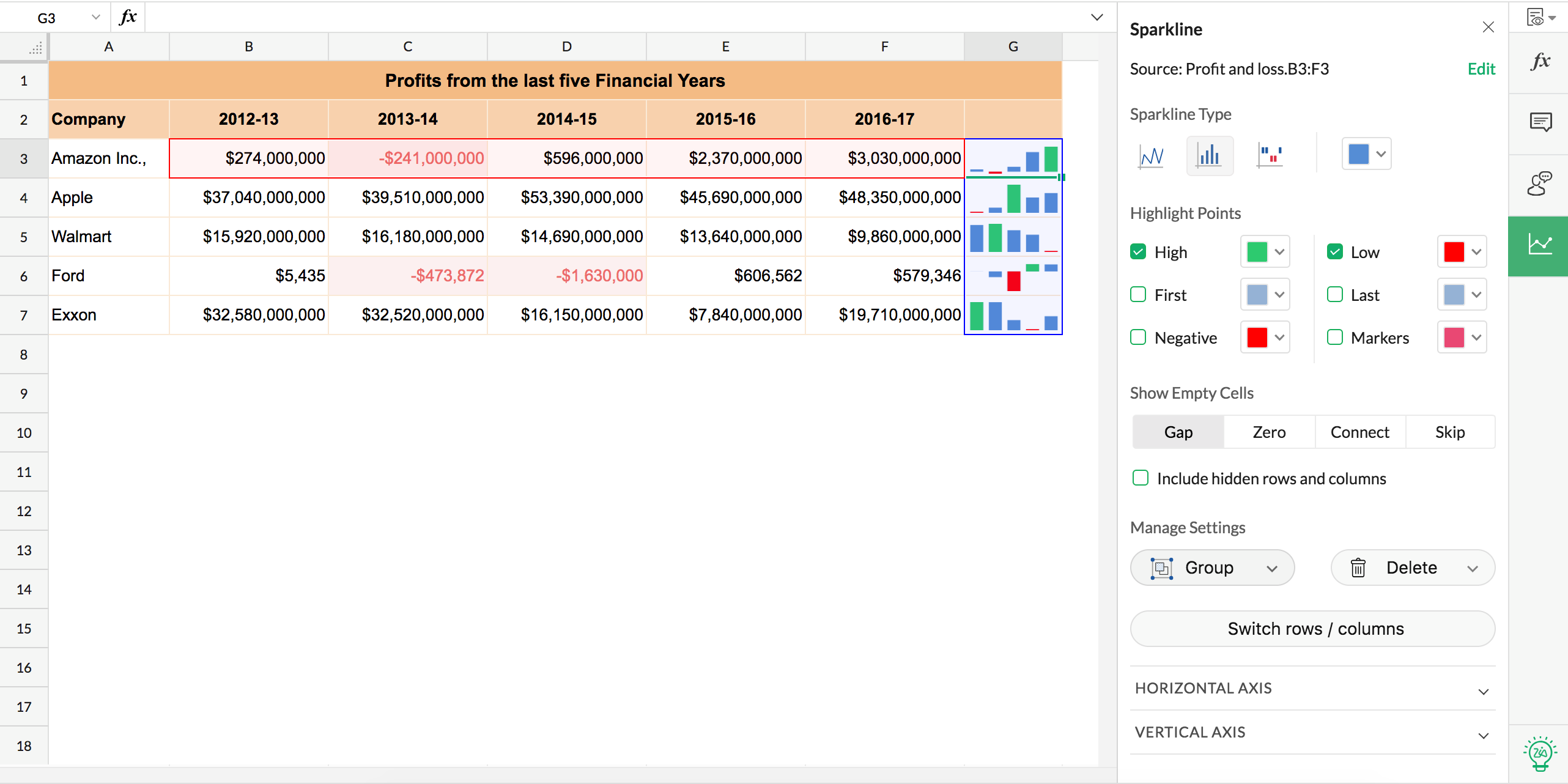Open the Group dropdown button
1568x784 pixels.
(1212, 568)
